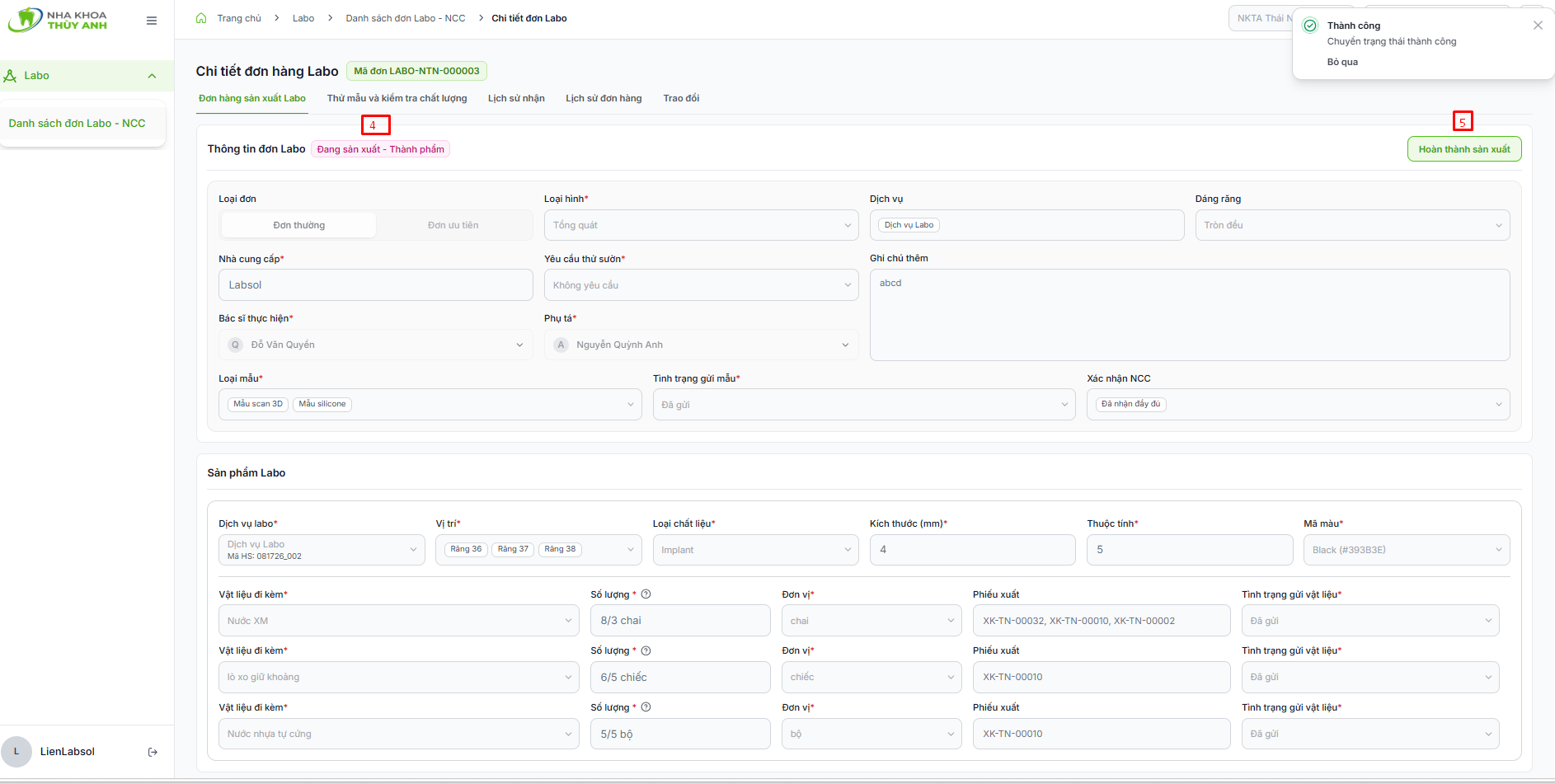Click the Labo breadcrumb link
Screen dimensions: 1555x784
pos(303,18)
